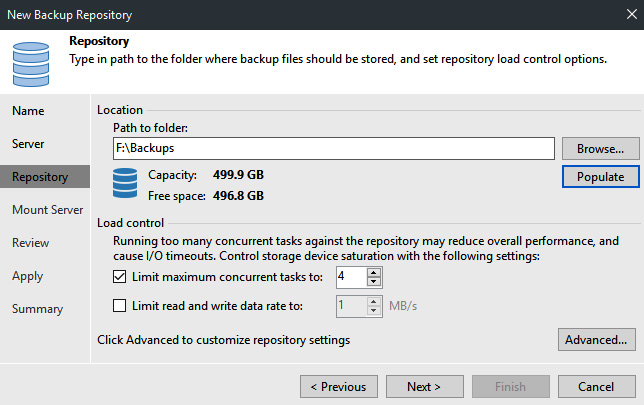The height and width of the screenshot is (405, 644).
Task: Decrease concurrent tasks with down arrow
Action: pyautogui.click(x=373, y=281)
